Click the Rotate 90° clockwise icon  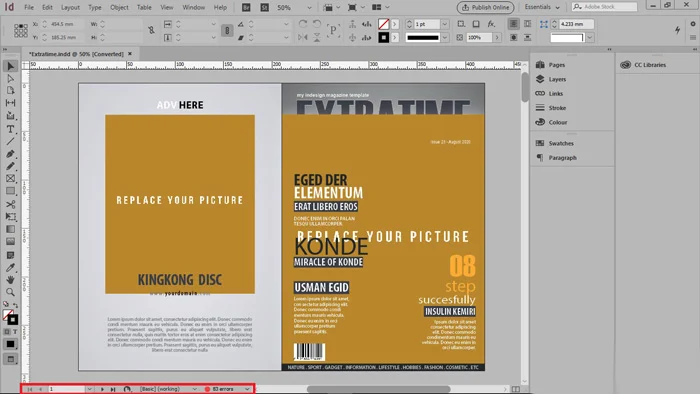pos(303,24)
